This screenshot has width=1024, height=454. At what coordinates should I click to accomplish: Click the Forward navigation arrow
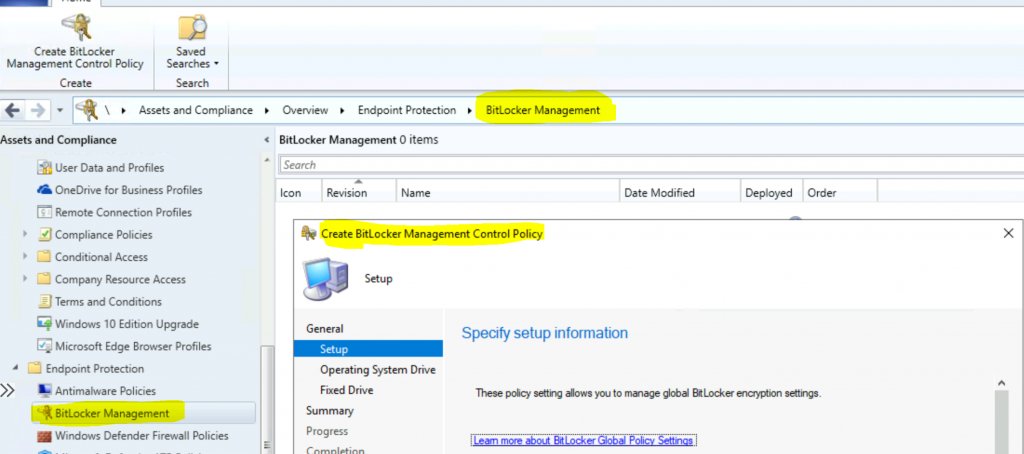[38, 110]
